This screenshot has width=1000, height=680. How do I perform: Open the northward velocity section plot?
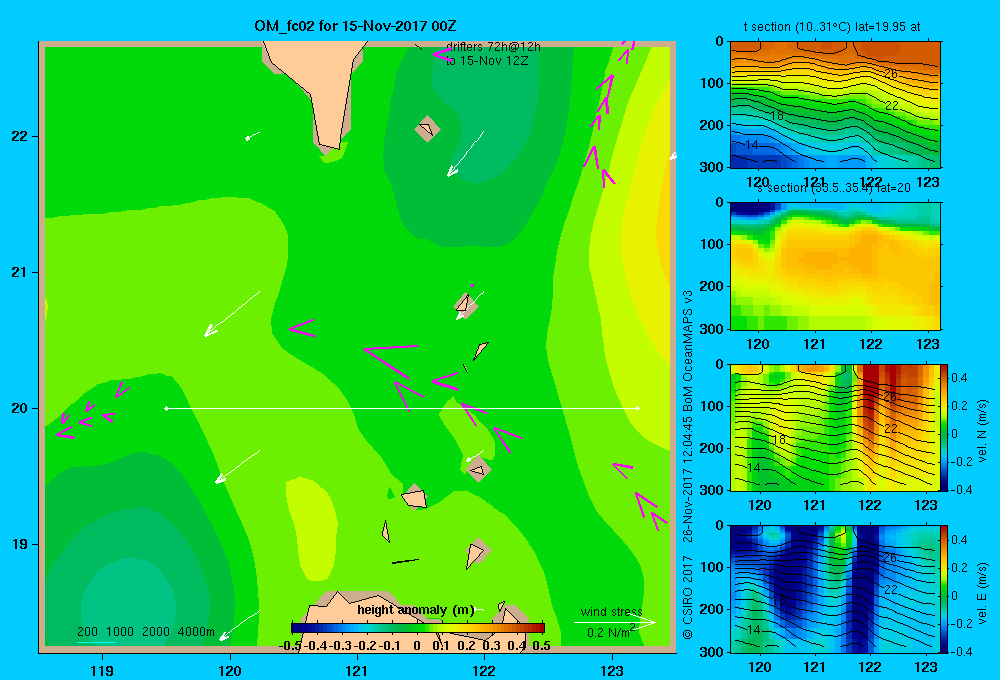tap(835, 427)
